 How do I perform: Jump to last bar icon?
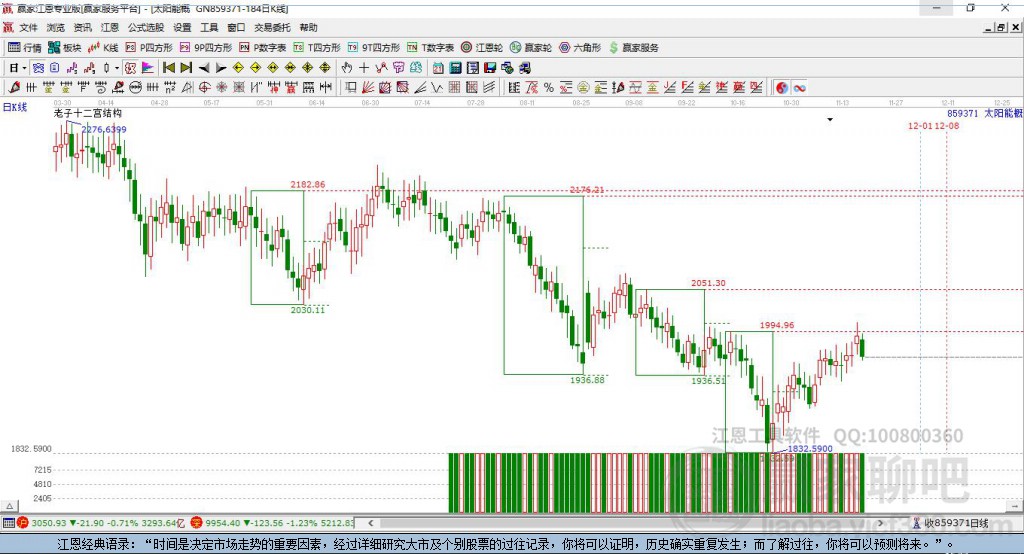point(186,68)
